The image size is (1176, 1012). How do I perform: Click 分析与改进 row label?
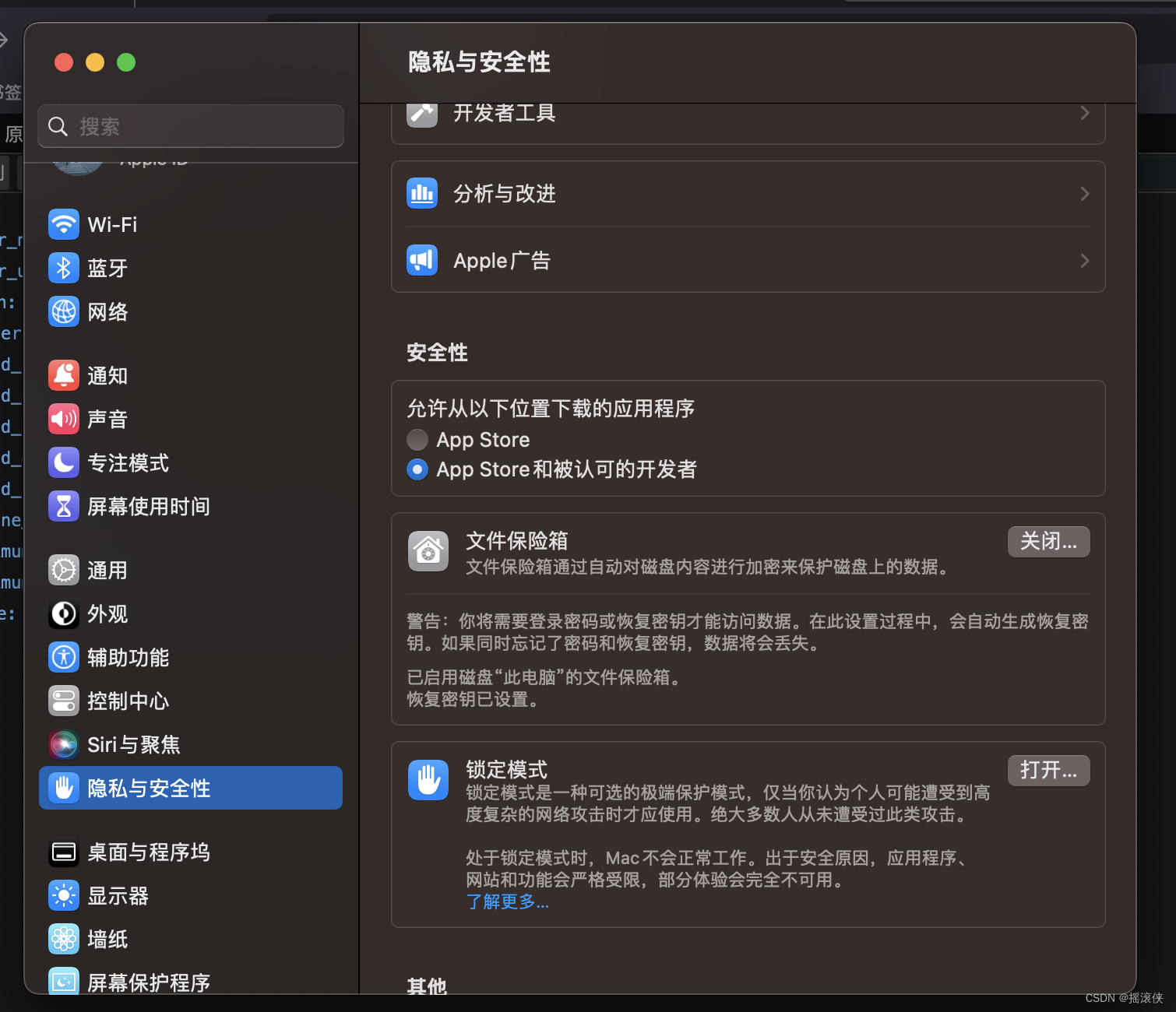point(505,194)
